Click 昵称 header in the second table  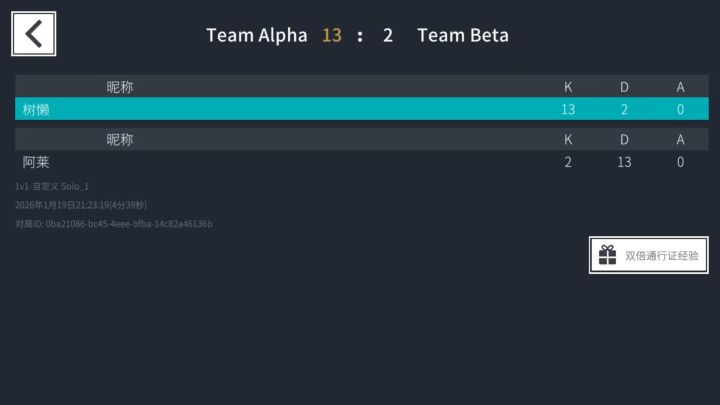tap(120, 139)
